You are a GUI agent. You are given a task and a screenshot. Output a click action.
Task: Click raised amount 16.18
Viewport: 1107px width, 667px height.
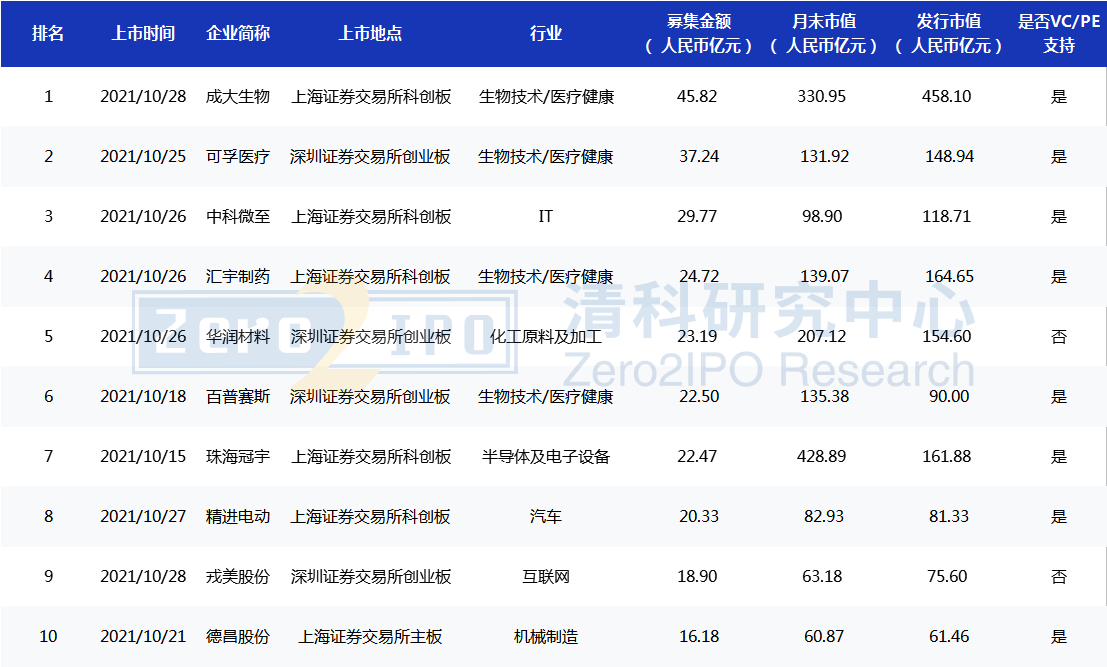click(x=699, y=637)
